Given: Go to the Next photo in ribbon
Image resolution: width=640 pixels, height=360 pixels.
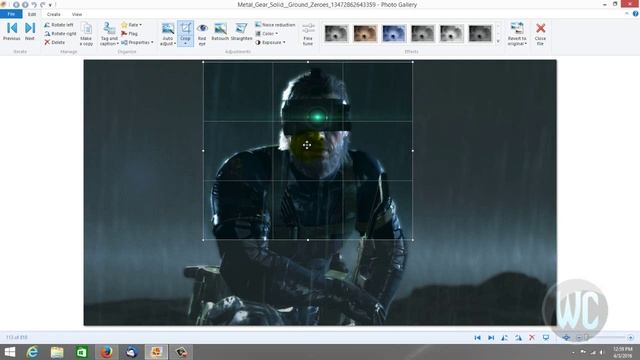Looking at the screenshot, I should pyautogui.click(x=30, y=31).
